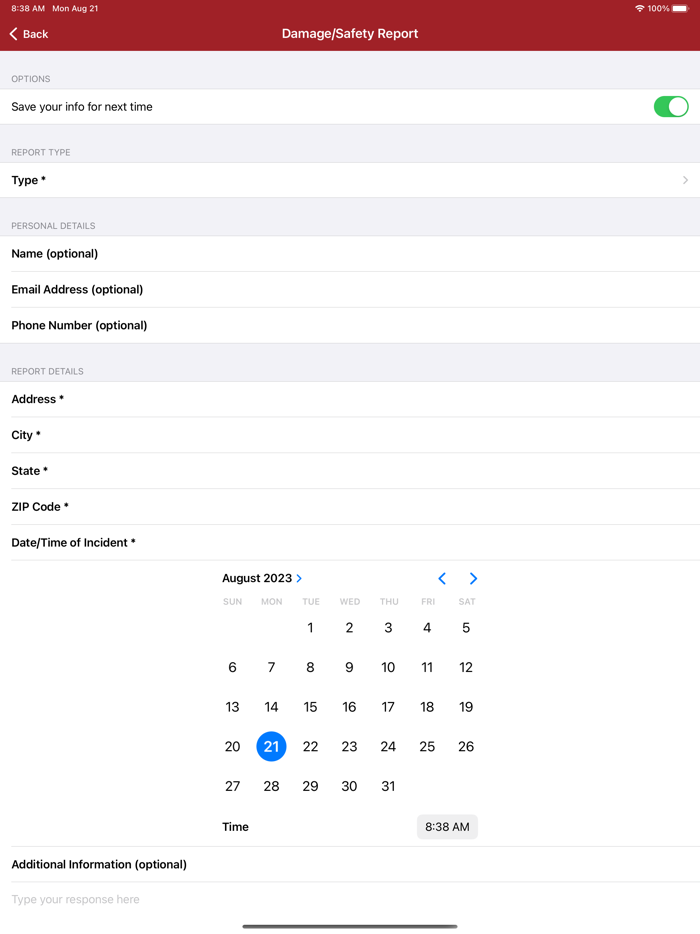The width and height of the screenshot is (700, 934).
Task: Tap the Phone Number (optional) field
Action: click(x=350, y=325)
